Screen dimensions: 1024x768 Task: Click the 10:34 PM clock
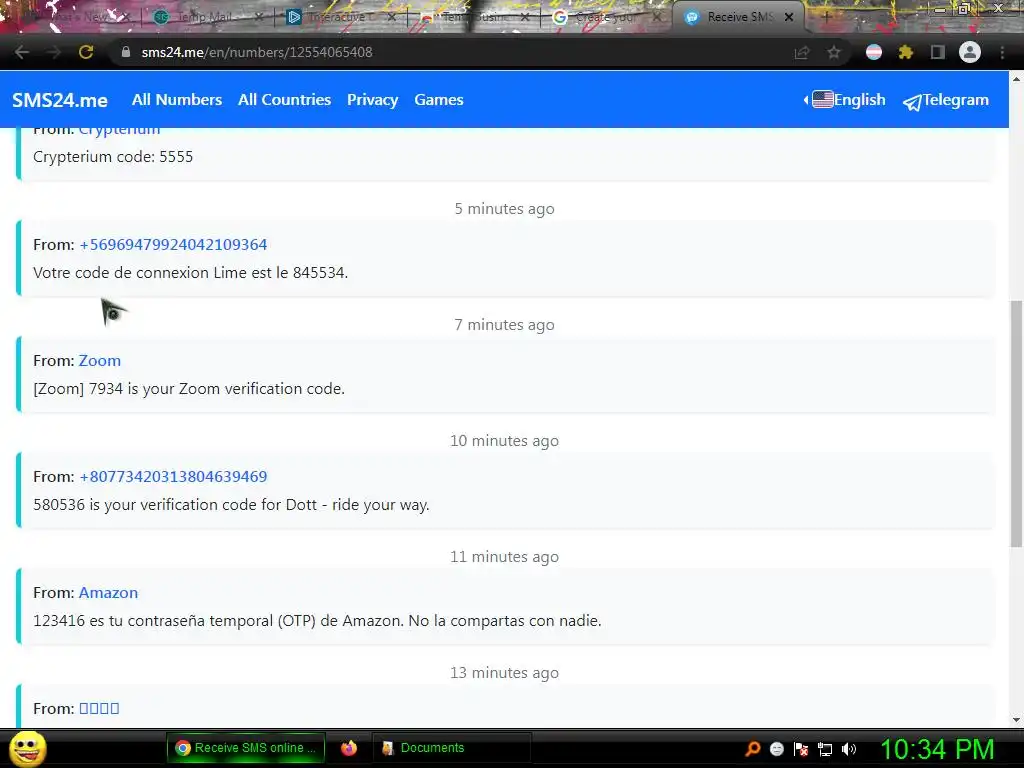(937, 749)
